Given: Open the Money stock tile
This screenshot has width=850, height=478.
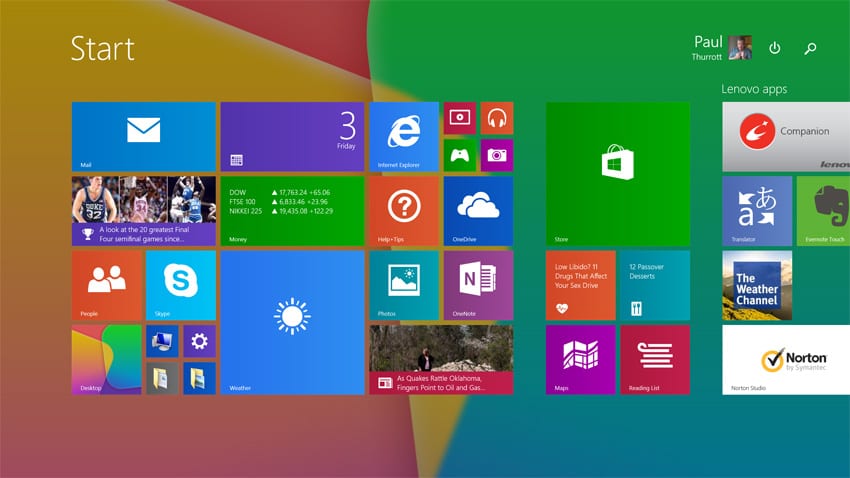Looking at the screenshot, I should (292, 211).
